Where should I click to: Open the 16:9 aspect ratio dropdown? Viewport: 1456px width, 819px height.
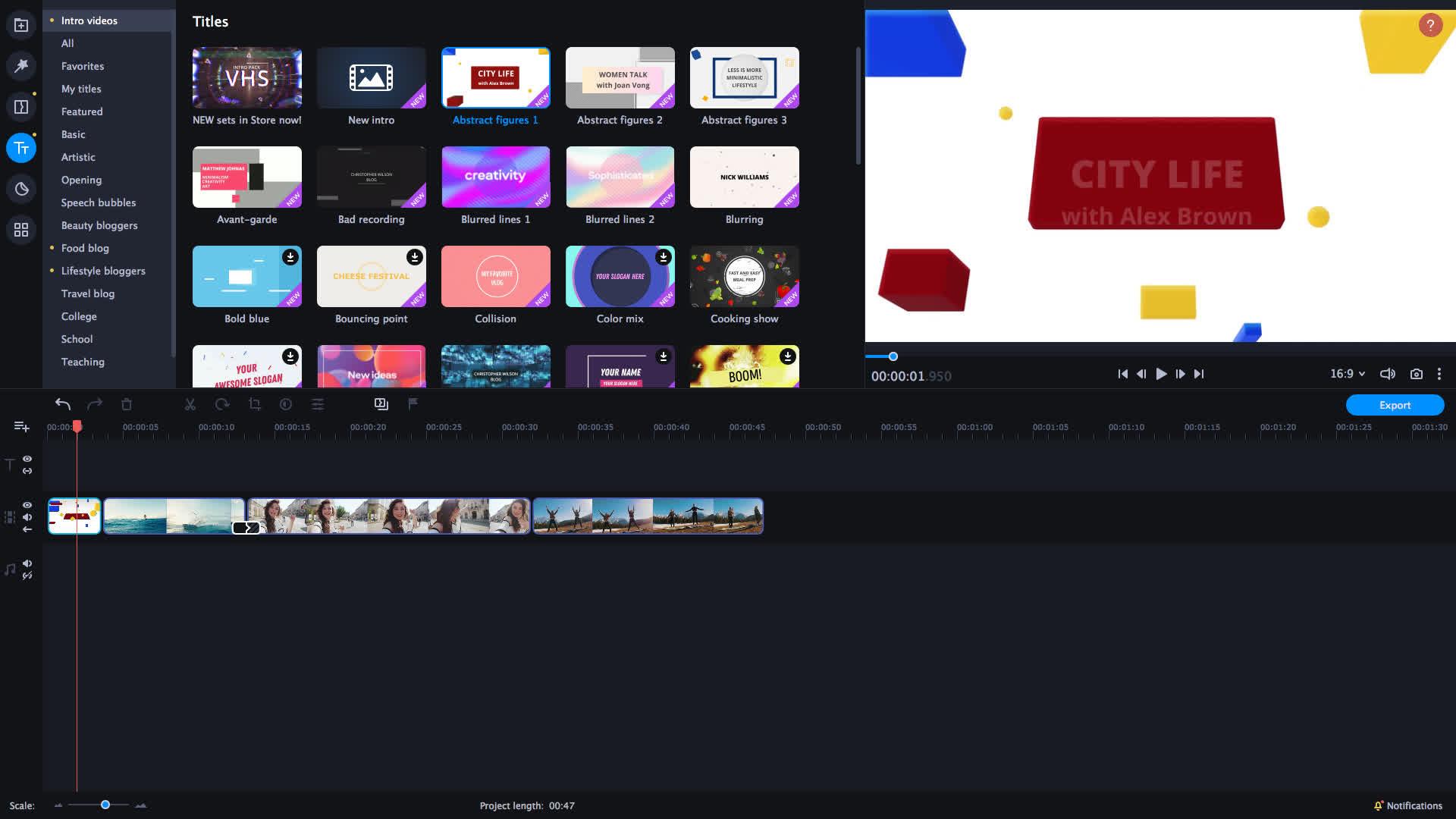pos(1345,373)
